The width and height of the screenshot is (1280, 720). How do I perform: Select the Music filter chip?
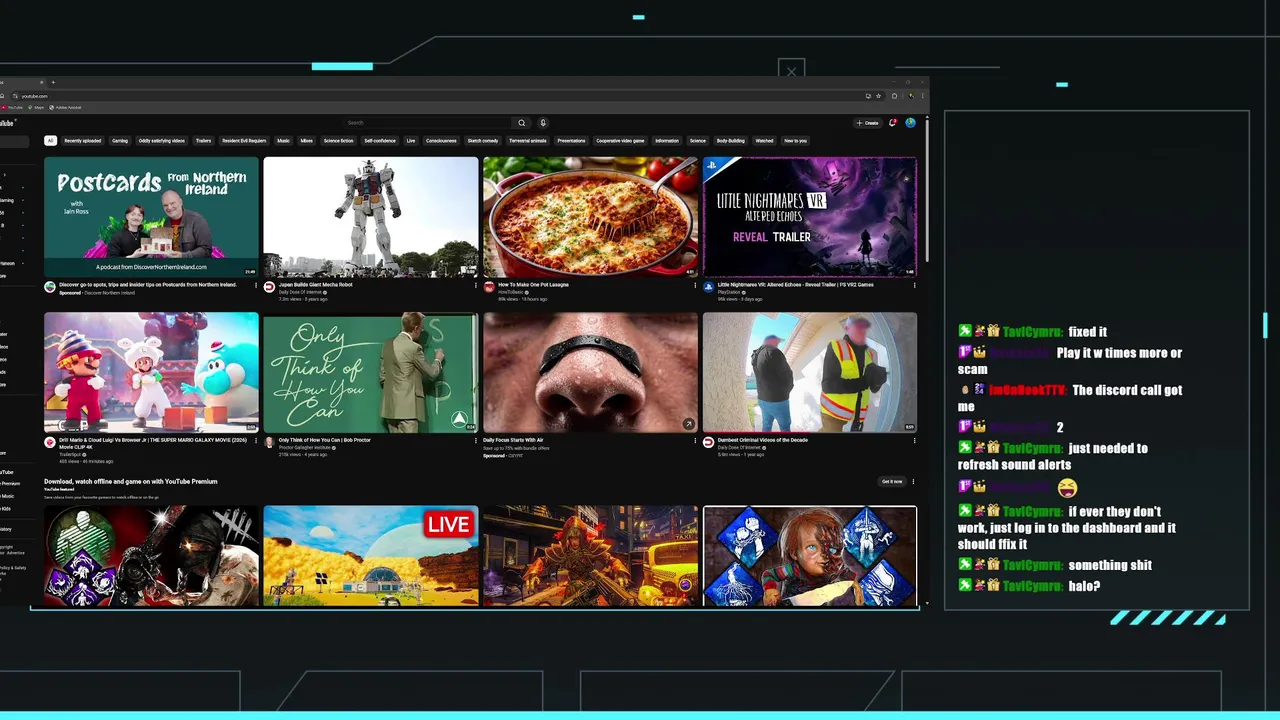click(284, 141)
